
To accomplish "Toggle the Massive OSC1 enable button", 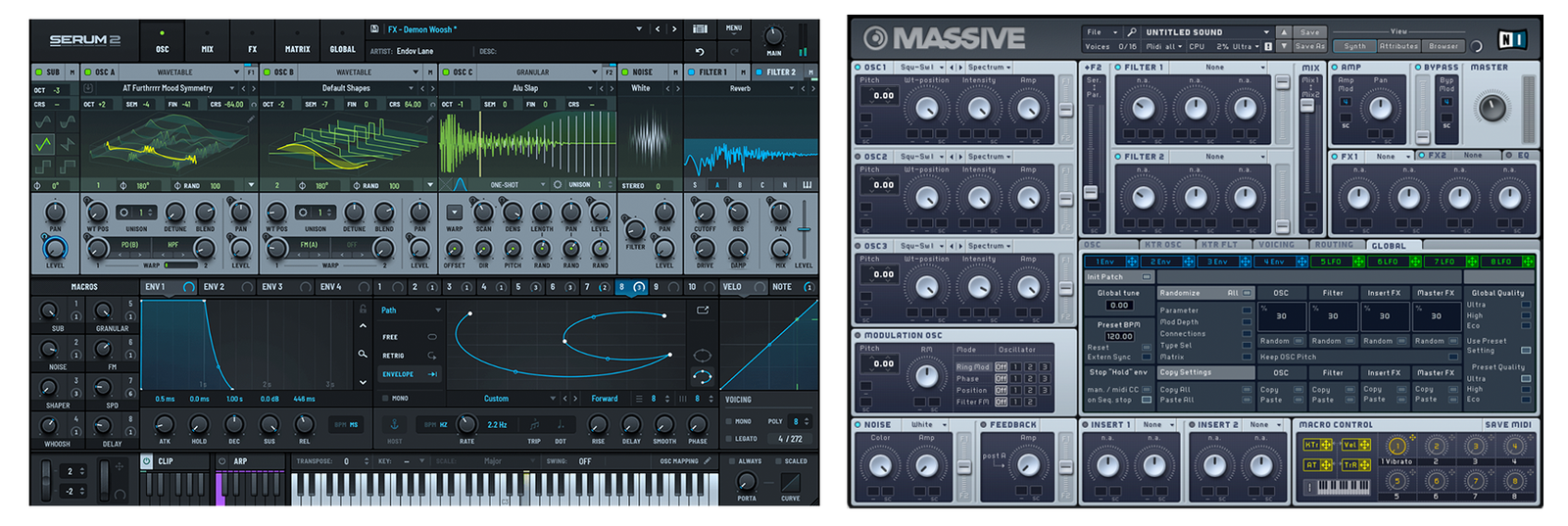I will [x=858, y=68].
